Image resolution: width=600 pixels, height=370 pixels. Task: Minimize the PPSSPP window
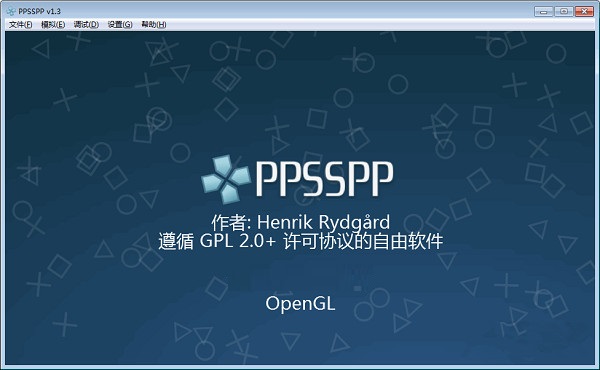(x=543, y=11)
